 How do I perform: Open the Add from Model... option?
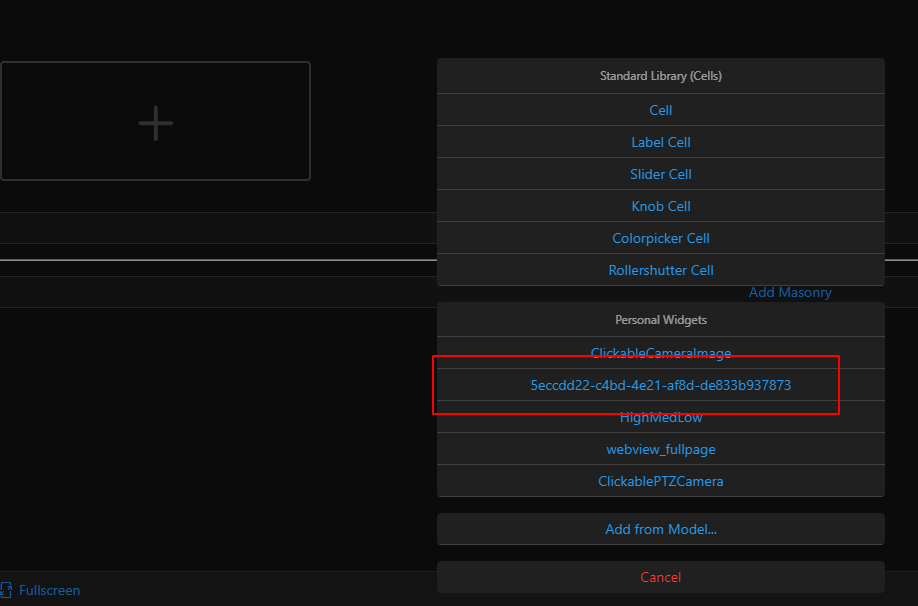click(x=660, y=529)
